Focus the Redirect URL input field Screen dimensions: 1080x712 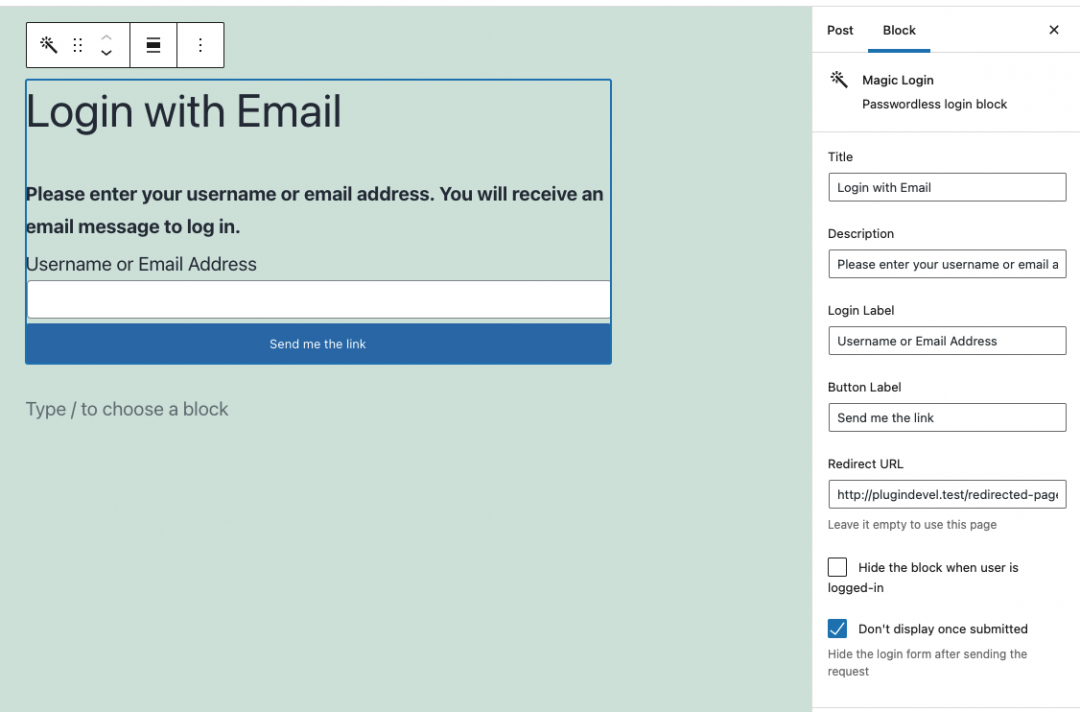click(946, 494)
